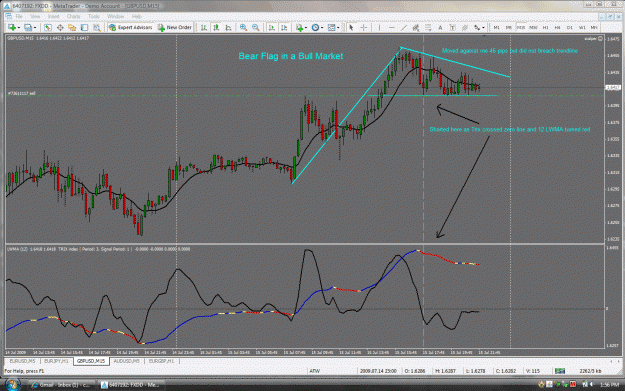This screenshot has height=391, width=625.
Task: Switch to the EURGBP,H1 chart tab
Action: pos(161,361)
